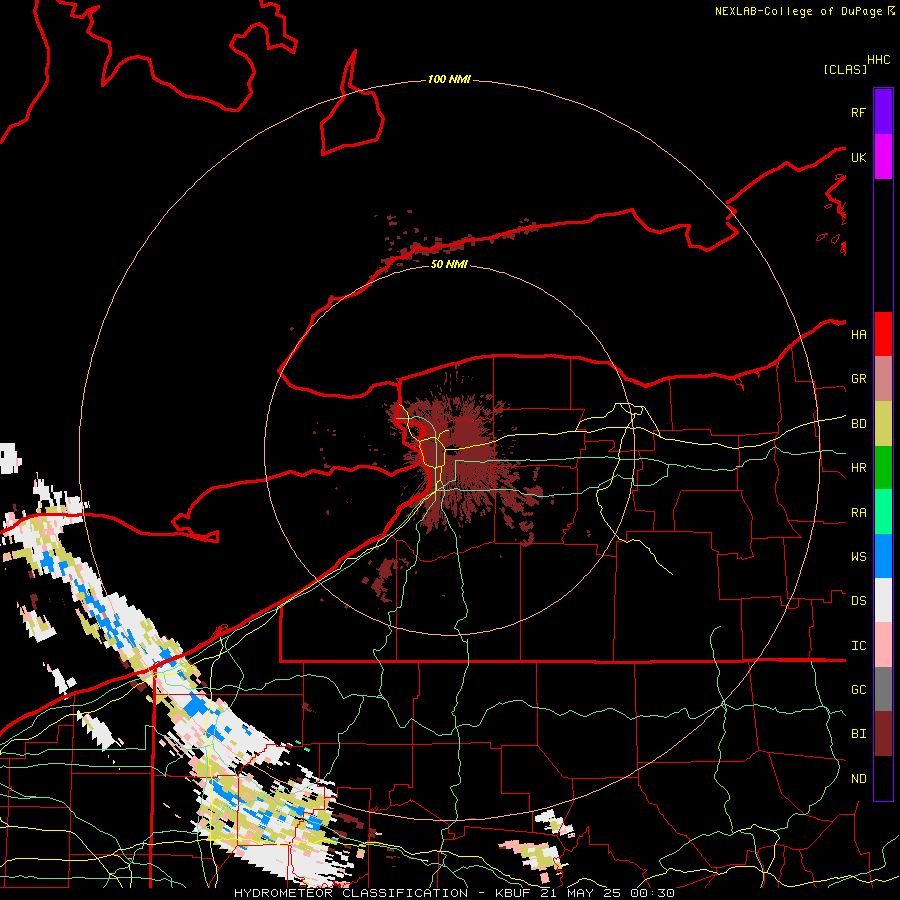Click the WS legend label
900x900 pixels.
pos(859,556)
